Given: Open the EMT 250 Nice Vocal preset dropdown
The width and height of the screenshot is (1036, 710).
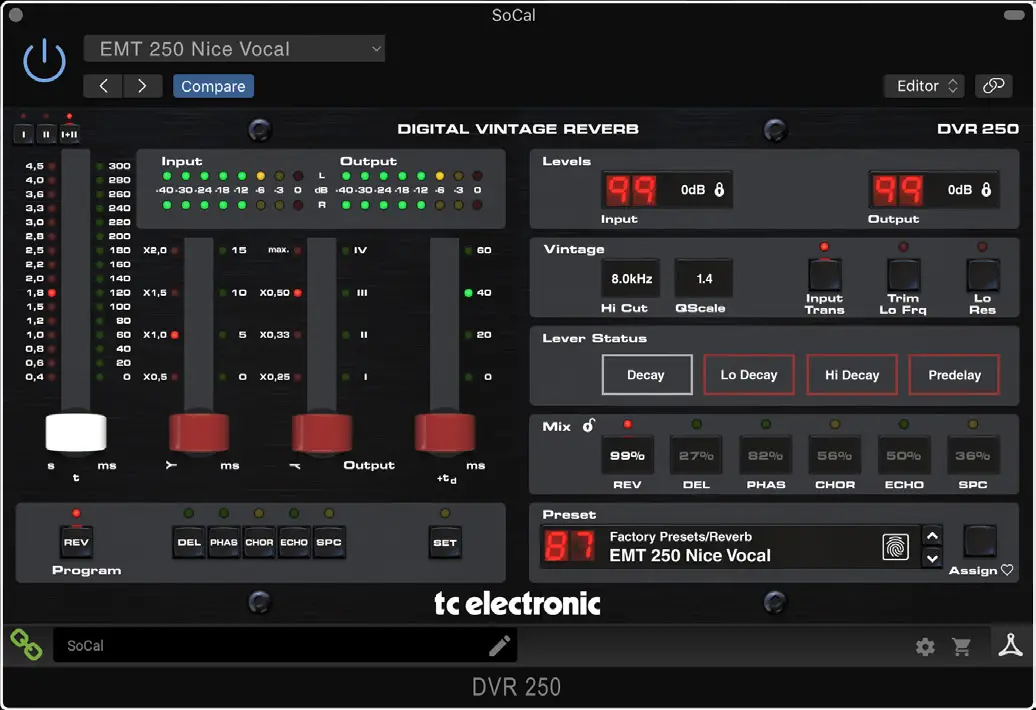Looking at the screenshot, I should [234, 48].
